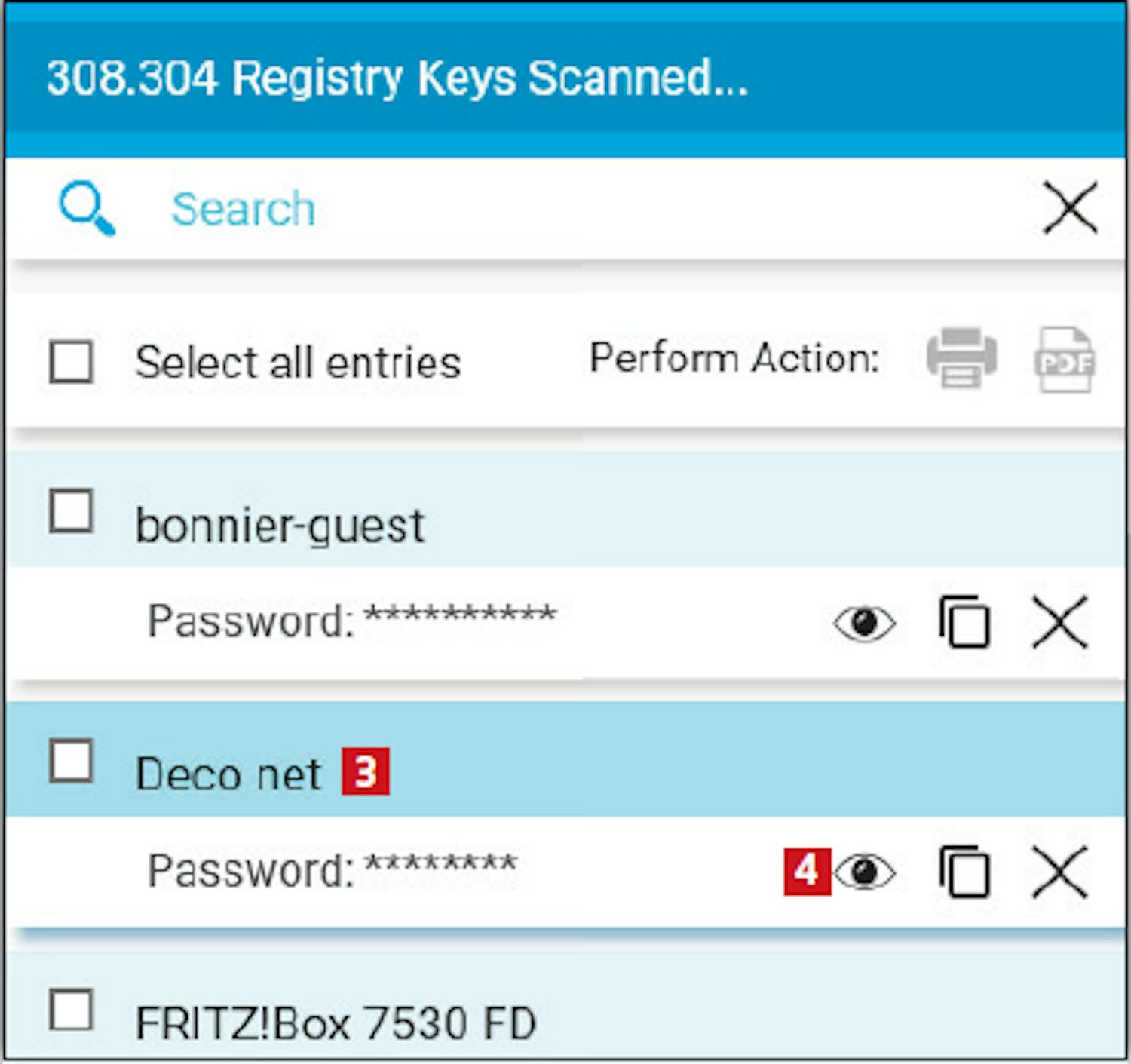Viewport: 1131px width, 1064px height.
Task: Clear the search with the X icon
Action: pos(1069,207)
